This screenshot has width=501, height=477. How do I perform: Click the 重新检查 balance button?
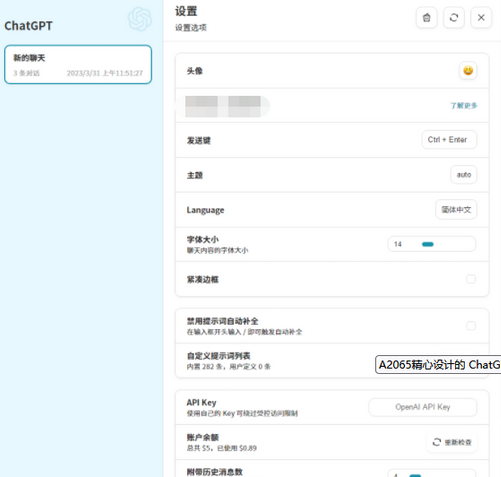(x=452, y=442)
